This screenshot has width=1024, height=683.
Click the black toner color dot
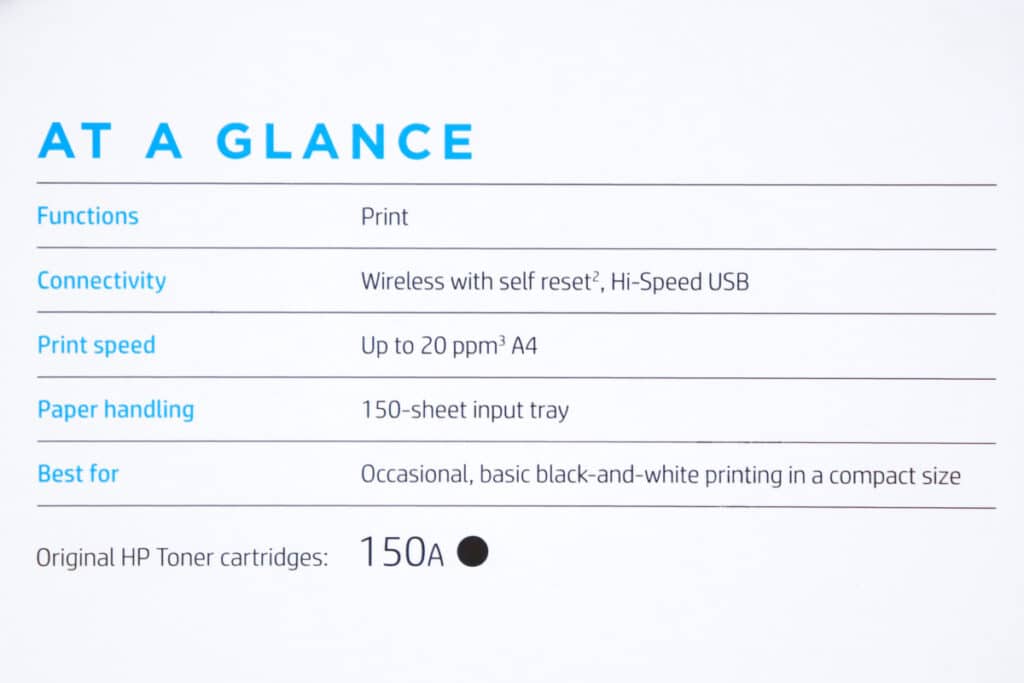(x=473, y=552)
